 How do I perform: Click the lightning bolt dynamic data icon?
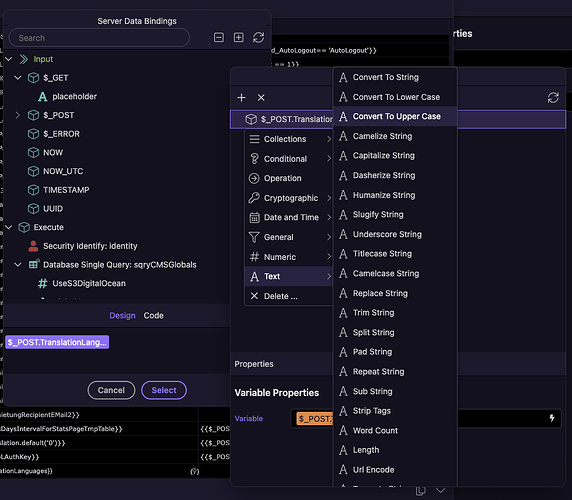pyautogui.click(x=552, y=418)
